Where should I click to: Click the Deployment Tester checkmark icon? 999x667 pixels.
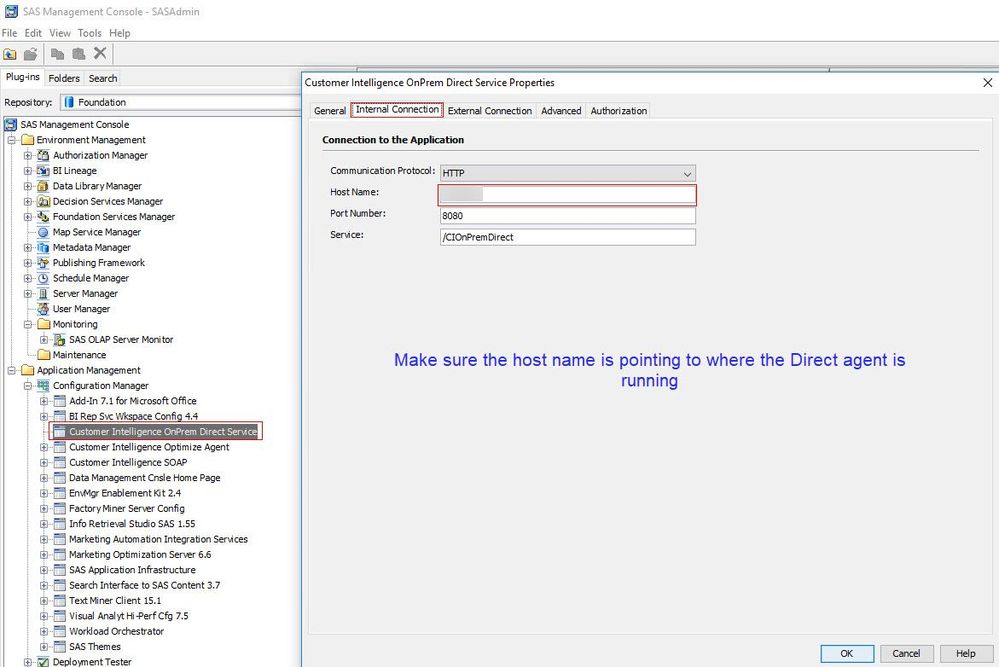tap(43, 662)
